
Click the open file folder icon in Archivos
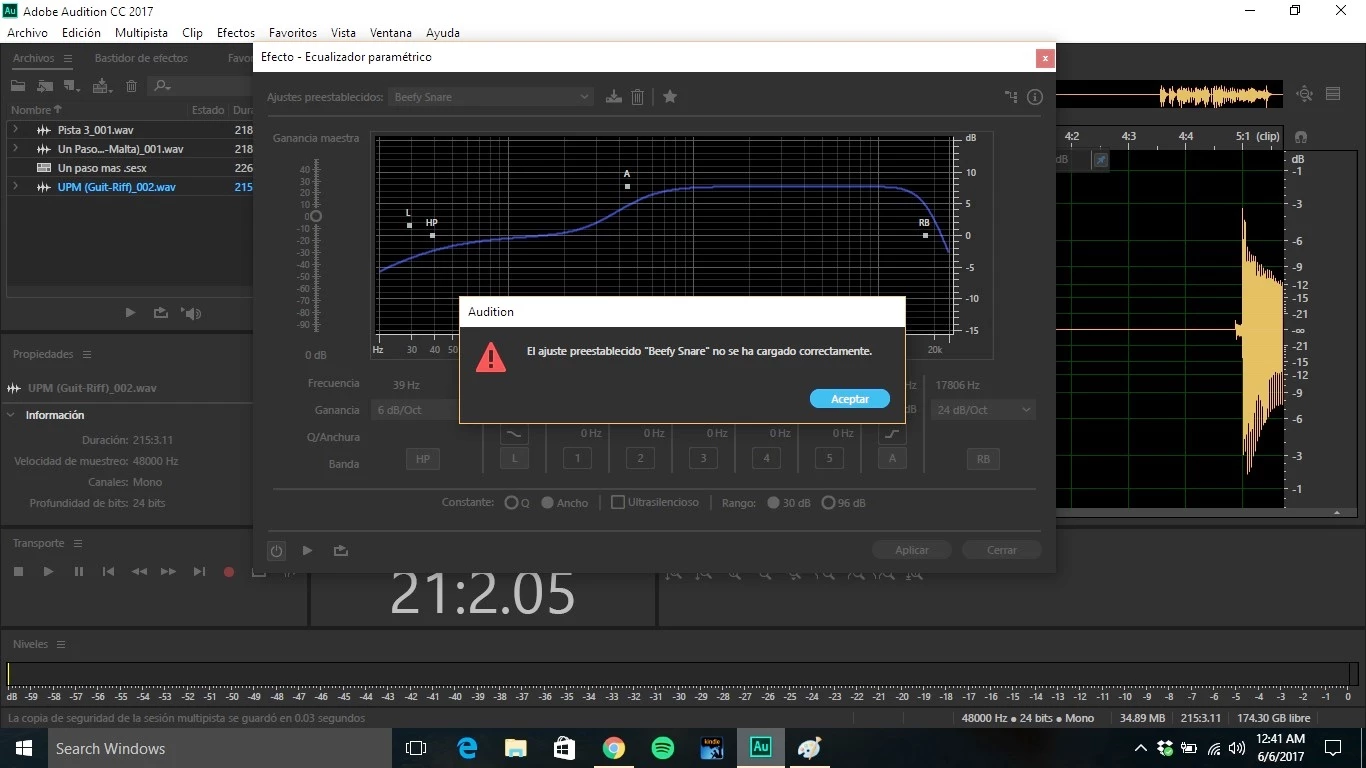[x=19, y=86]
